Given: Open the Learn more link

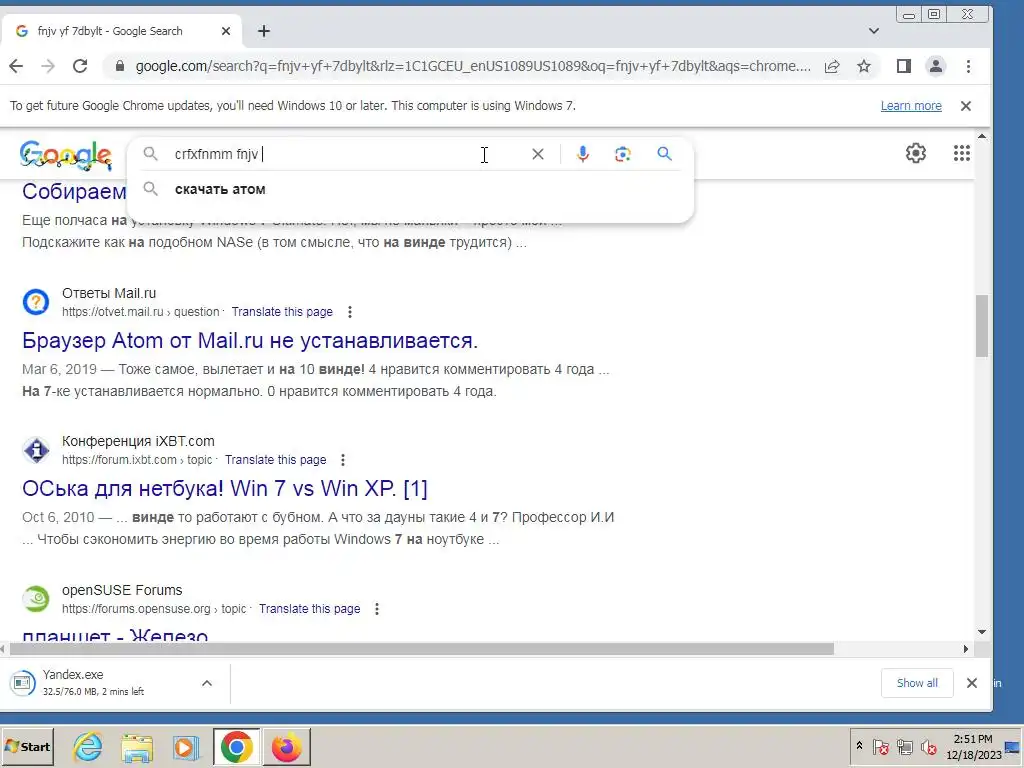Looking at the screenshot, I should point(911,106).
